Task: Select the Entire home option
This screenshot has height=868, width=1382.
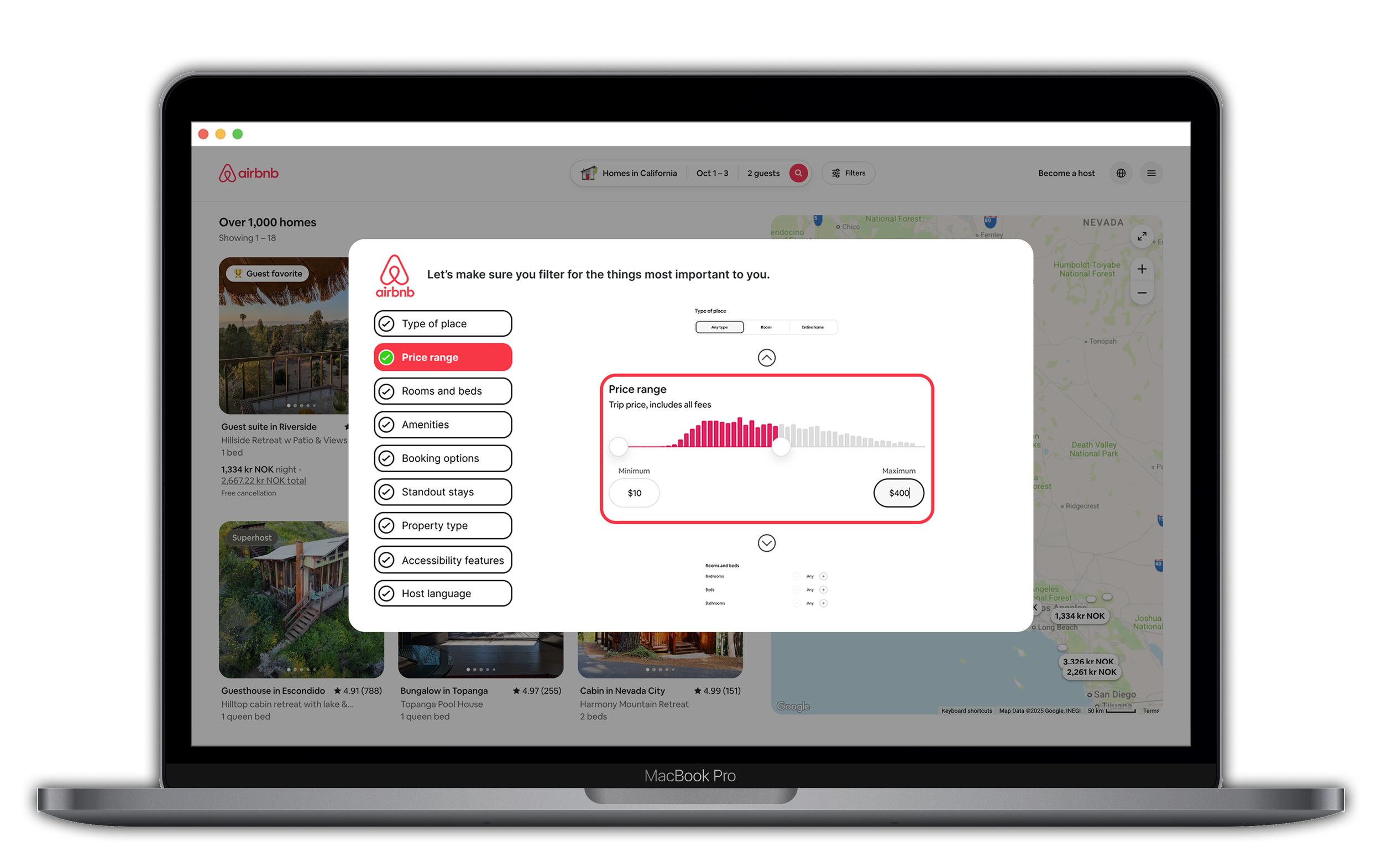Action: coord(812,327)
